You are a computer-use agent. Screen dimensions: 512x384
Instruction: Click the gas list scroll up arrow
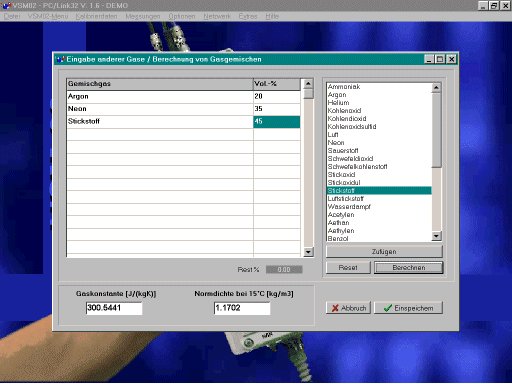[x=436, y=88]
